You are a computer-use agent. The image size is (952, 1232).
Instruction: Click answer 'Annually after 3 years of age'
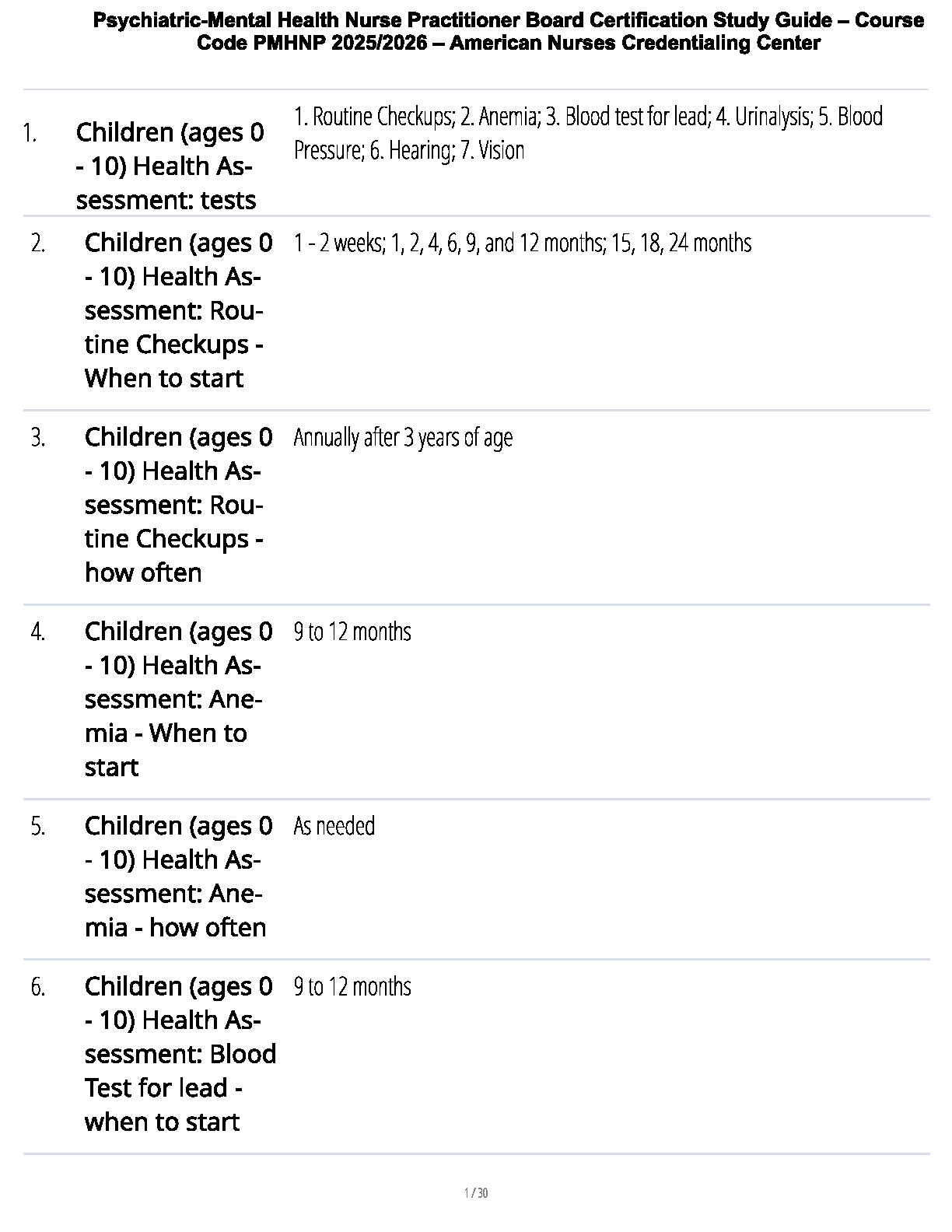click(403, 438)
